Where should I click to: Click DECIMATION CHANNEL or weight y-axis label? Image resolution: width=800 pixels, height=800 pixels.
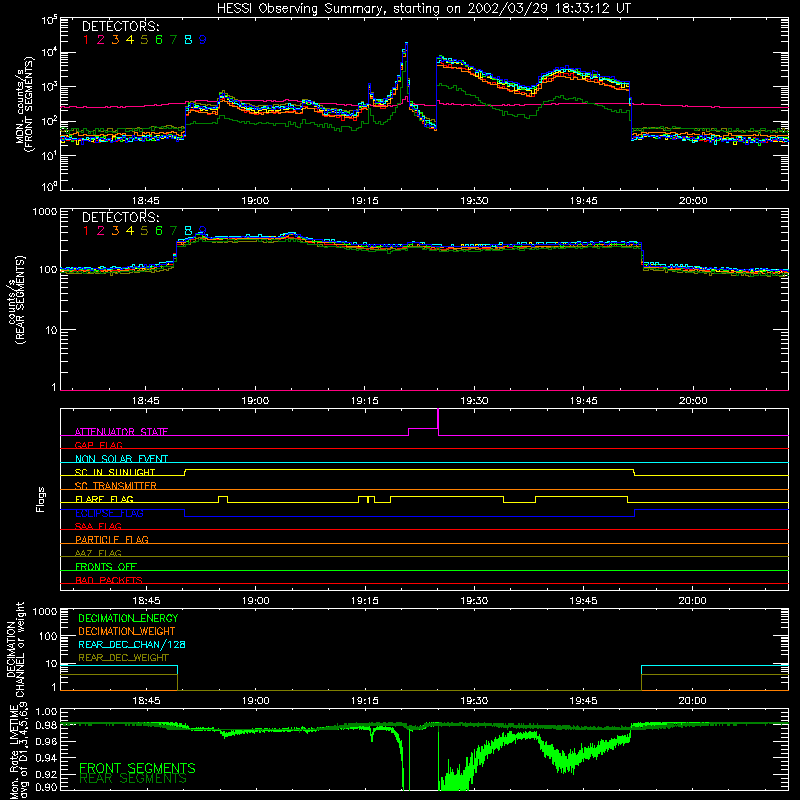pyautogui.click(x=15, y=649)
